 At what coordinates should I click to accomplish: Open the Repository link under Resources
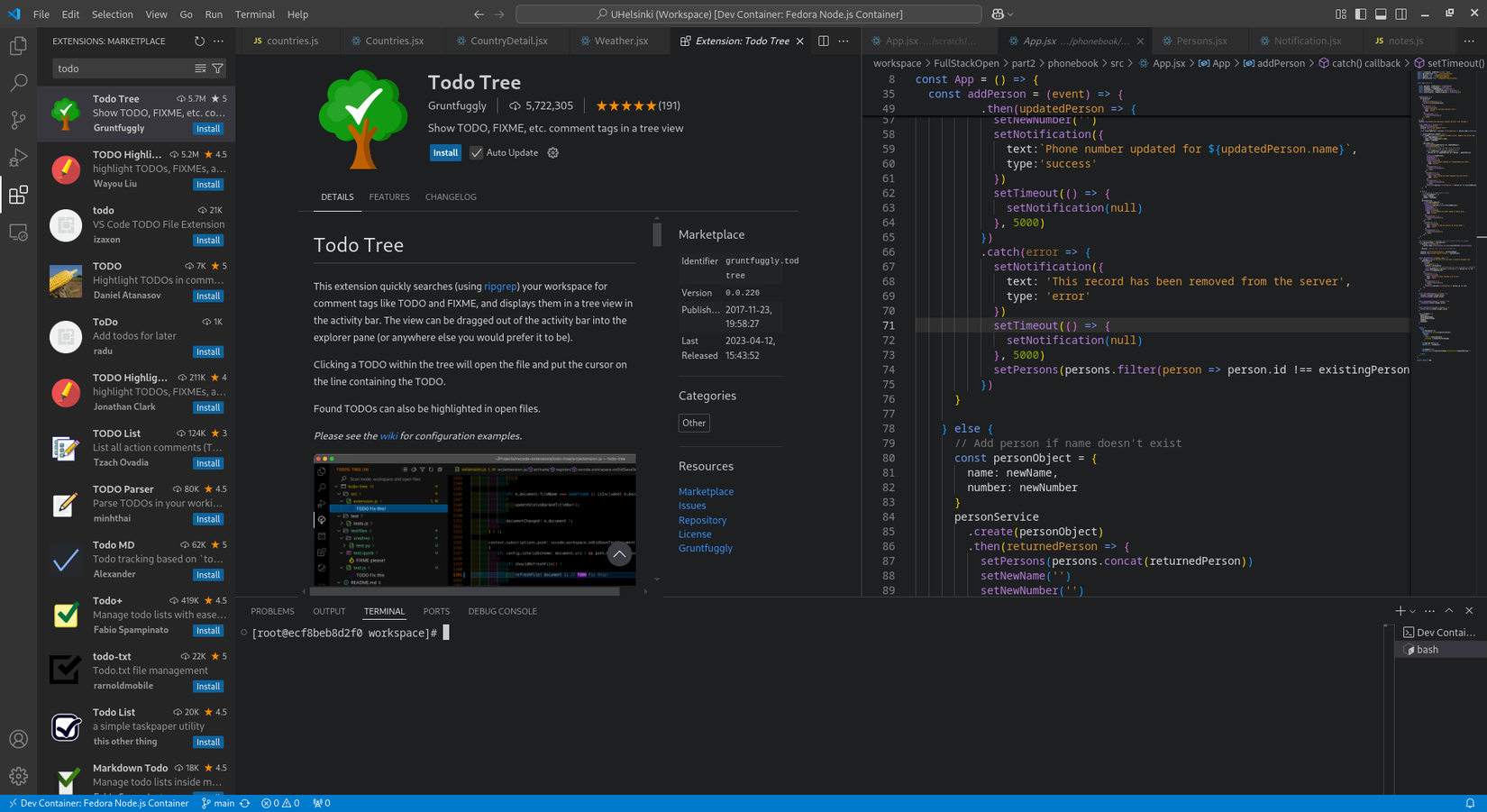pyautogui.click(x=702, y=520)
